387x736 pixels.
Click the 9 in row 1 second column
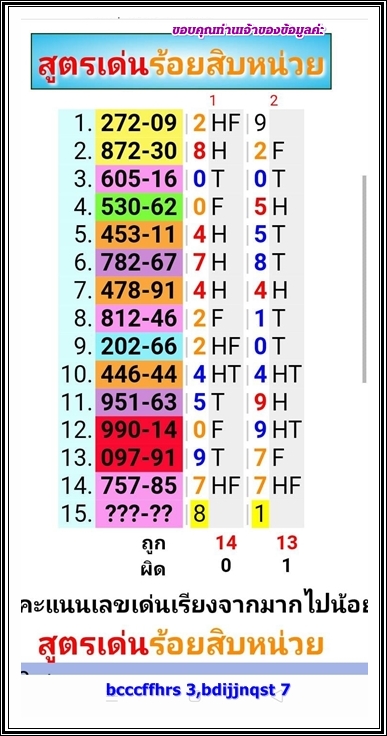tap(260, 123)
